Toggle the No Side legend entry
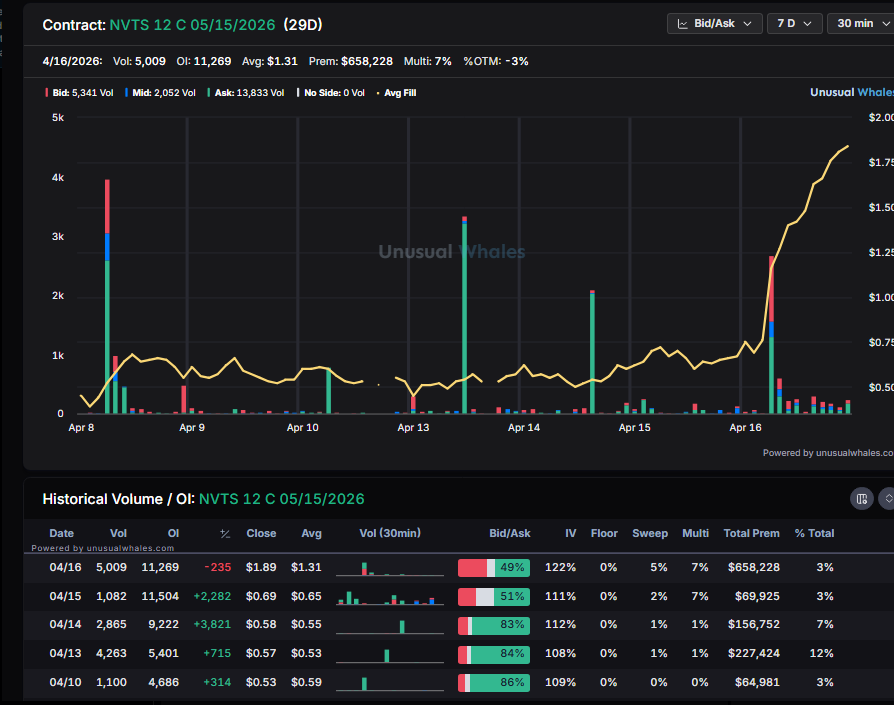Screen dimensions: 894x705 (330, 92)
